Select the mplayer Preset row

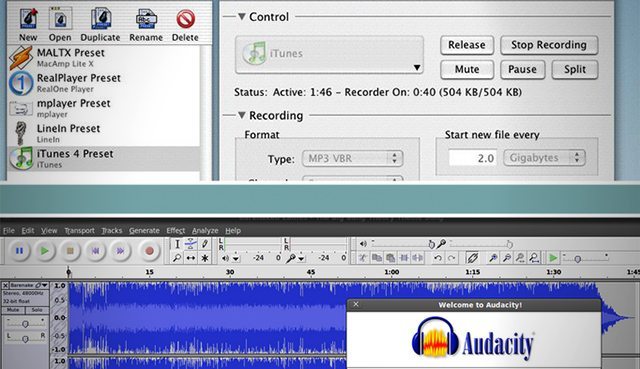tap(104, 108)
